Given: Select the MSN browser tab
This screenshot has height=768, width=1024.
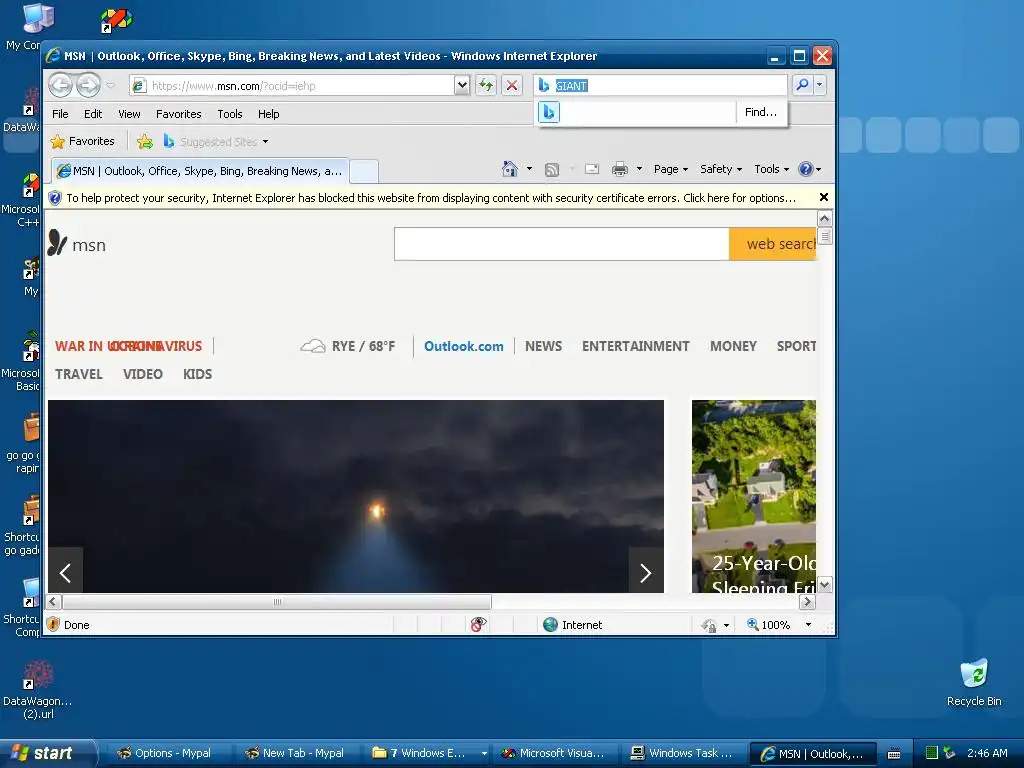Looking at the screenshot, I should click(200, 171).
